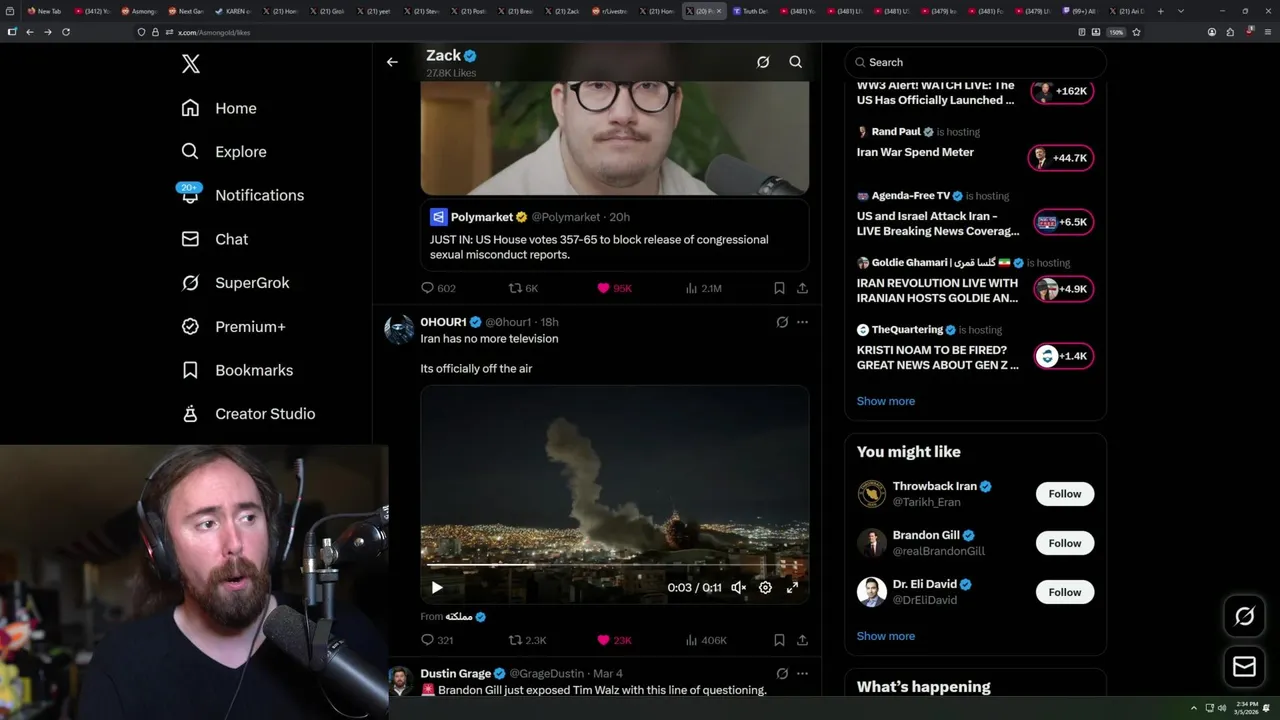Open Bookmarks in the sidebar

[x=237, y=370]
